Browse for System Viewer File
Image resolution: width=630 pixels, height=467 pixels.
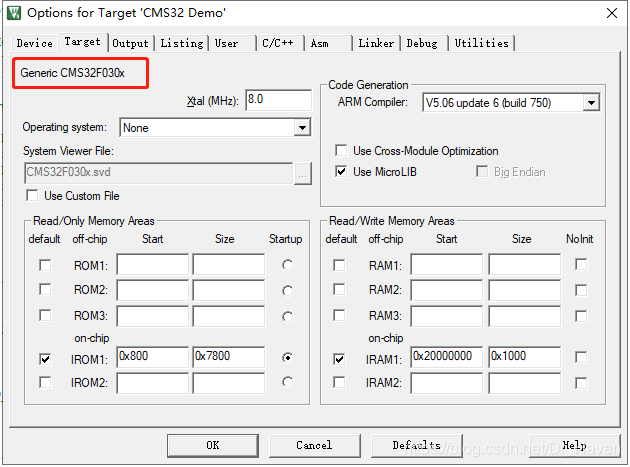[303, 174]
